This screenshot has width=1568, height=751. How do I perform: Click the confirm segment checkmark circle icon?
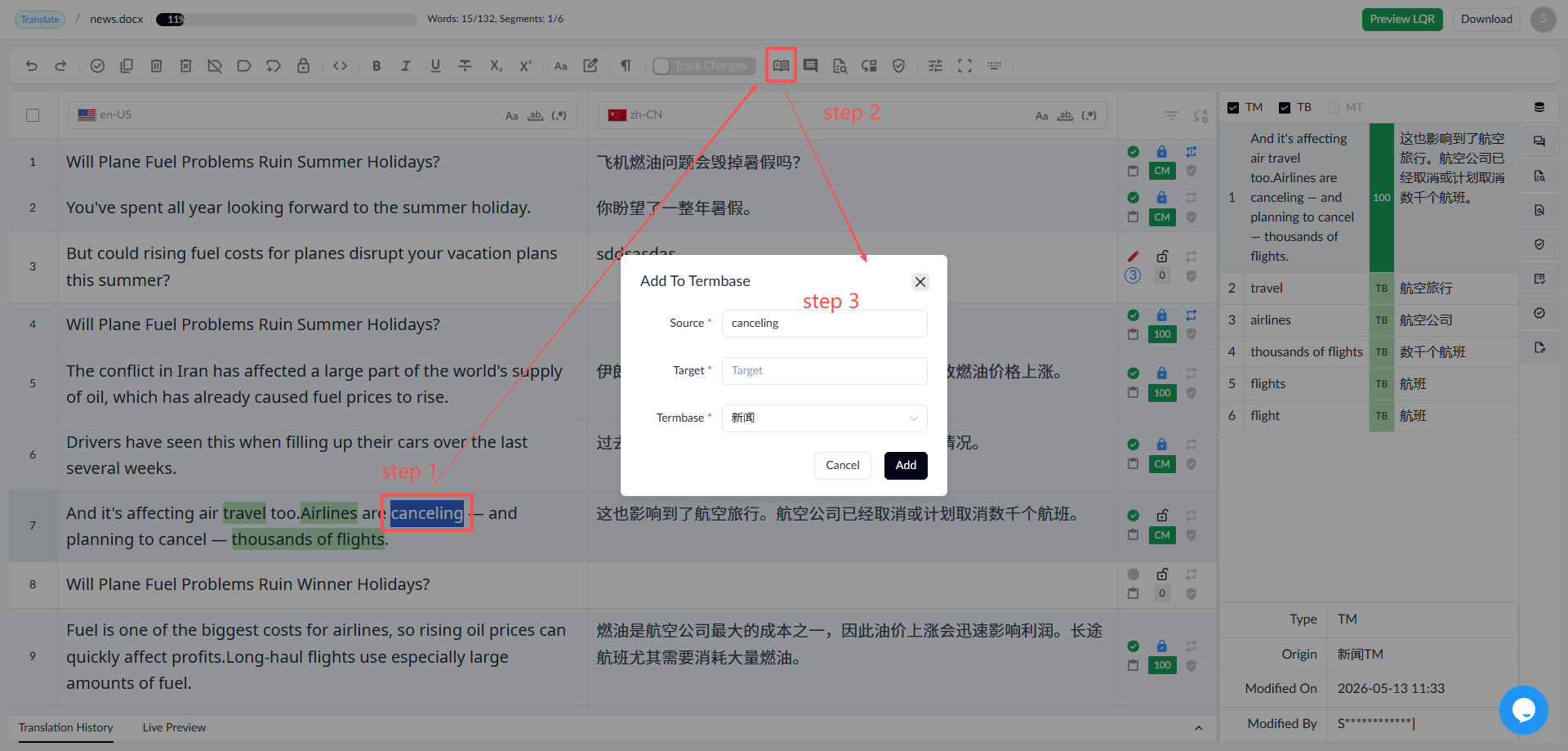tap(97, 65)
